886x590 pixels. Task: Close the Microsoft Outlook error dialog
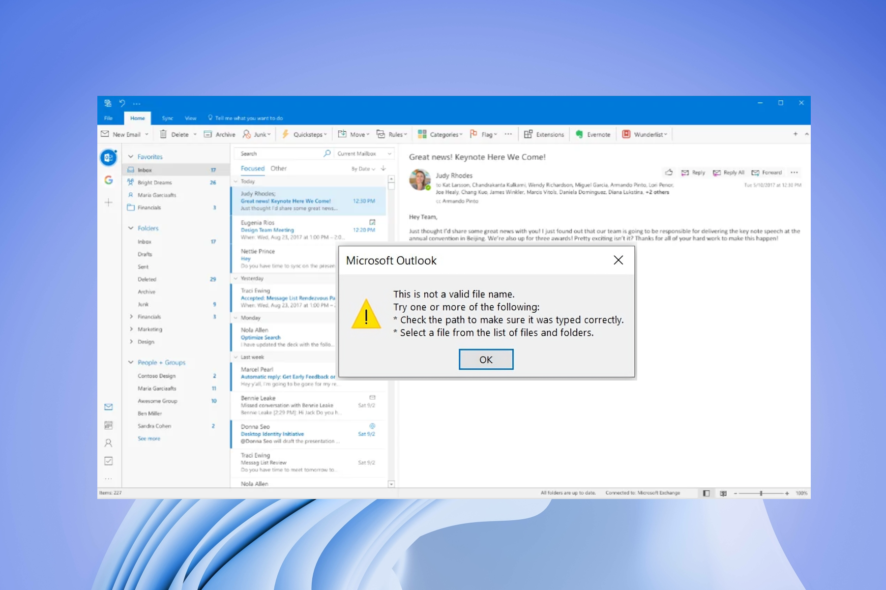tap(618, 260)
